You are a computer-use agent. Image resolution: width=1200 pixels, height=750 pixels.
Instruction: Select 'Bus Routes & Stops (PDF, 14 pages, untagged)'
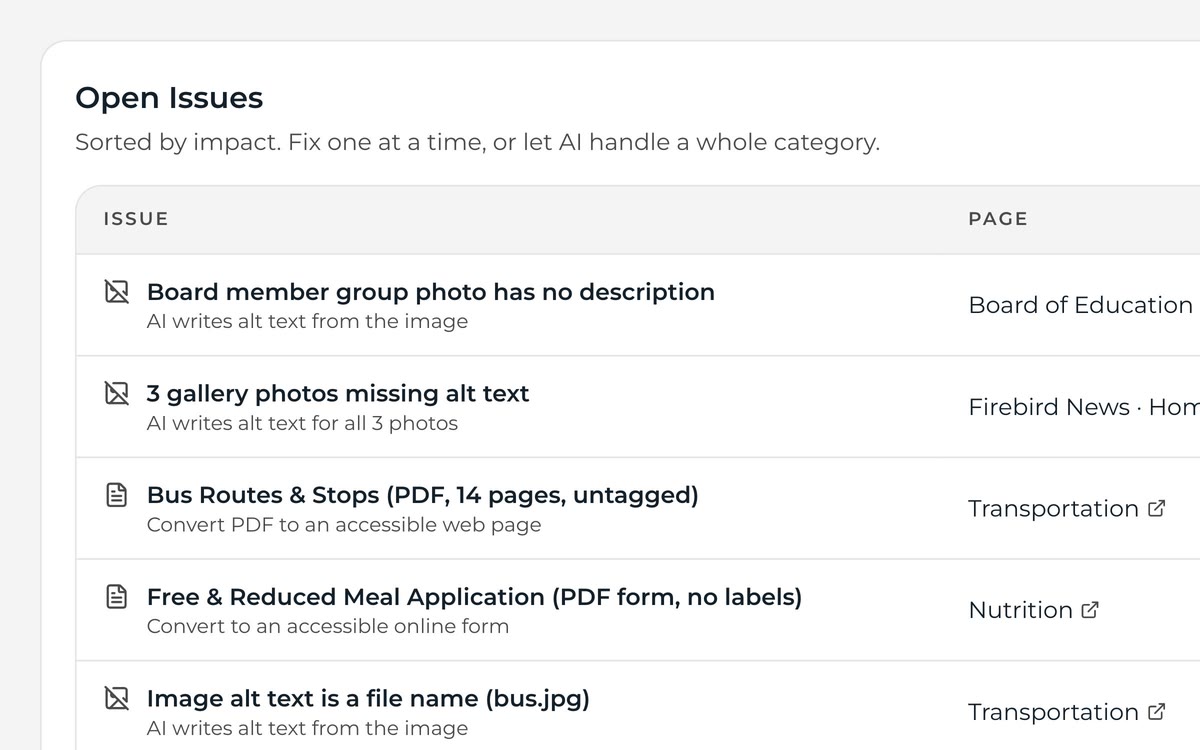423,495
